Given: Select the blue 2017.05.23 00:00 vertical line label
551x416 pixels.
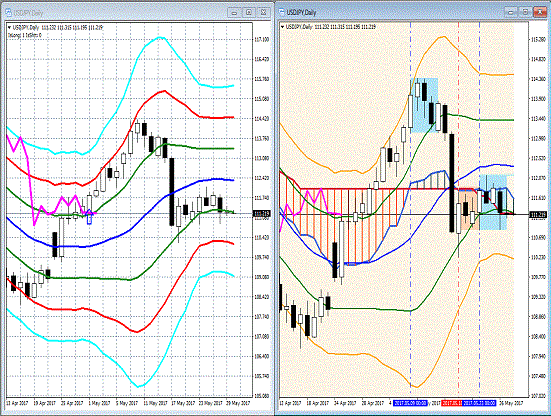Looking at the screenshot, I should [x=479, y=403].
